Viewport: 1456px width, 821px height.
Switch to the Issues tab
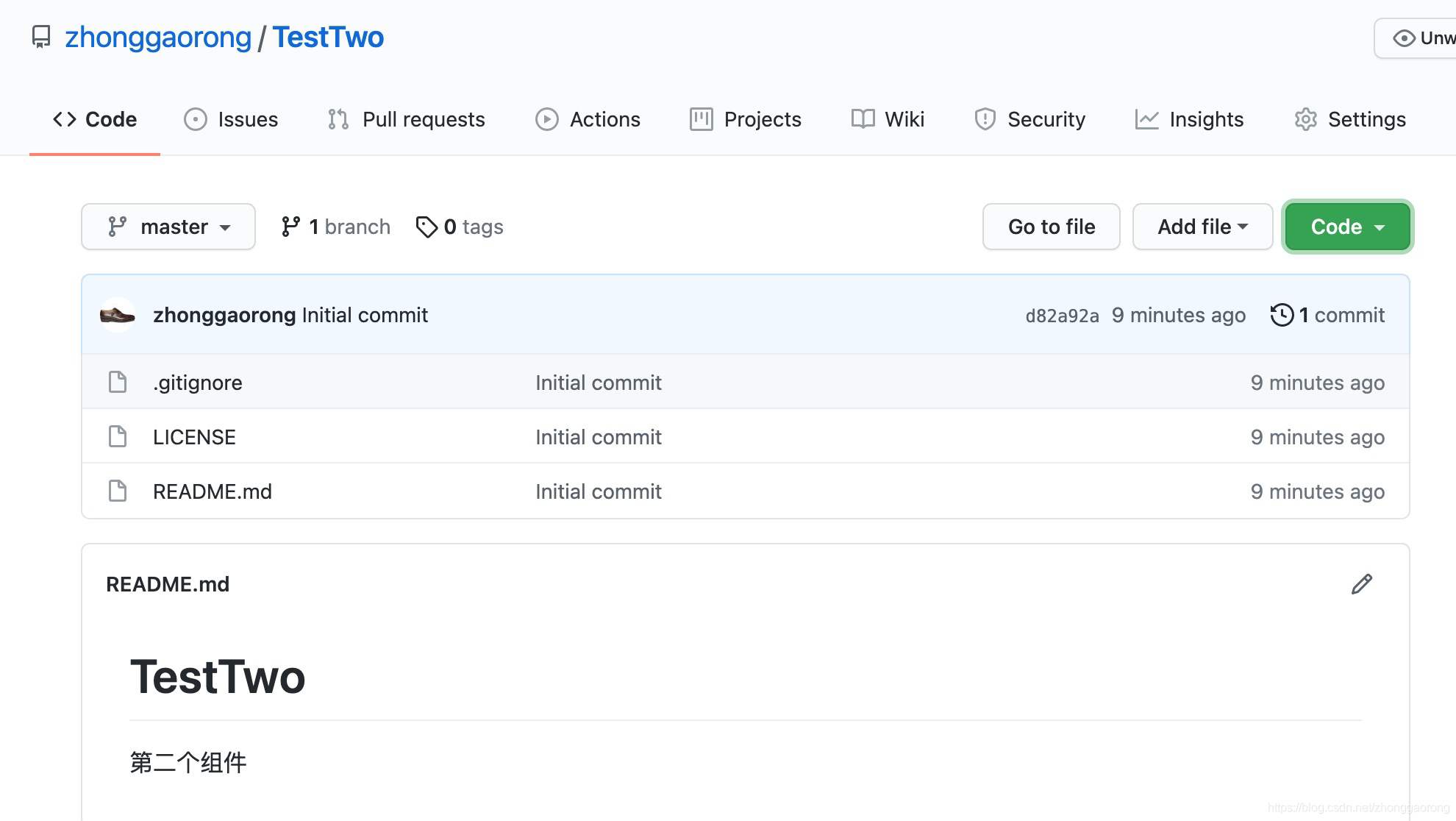point(231,119)
